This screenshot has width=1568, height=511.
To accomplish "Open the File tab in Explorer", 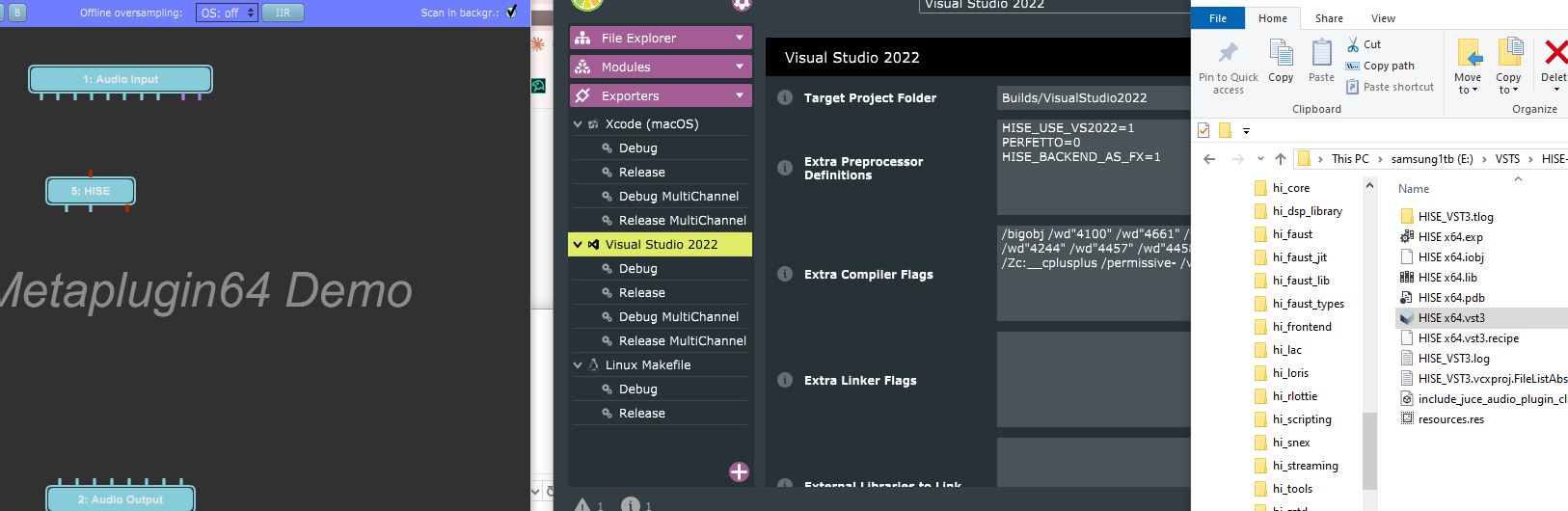I will tap(1218, 18).
